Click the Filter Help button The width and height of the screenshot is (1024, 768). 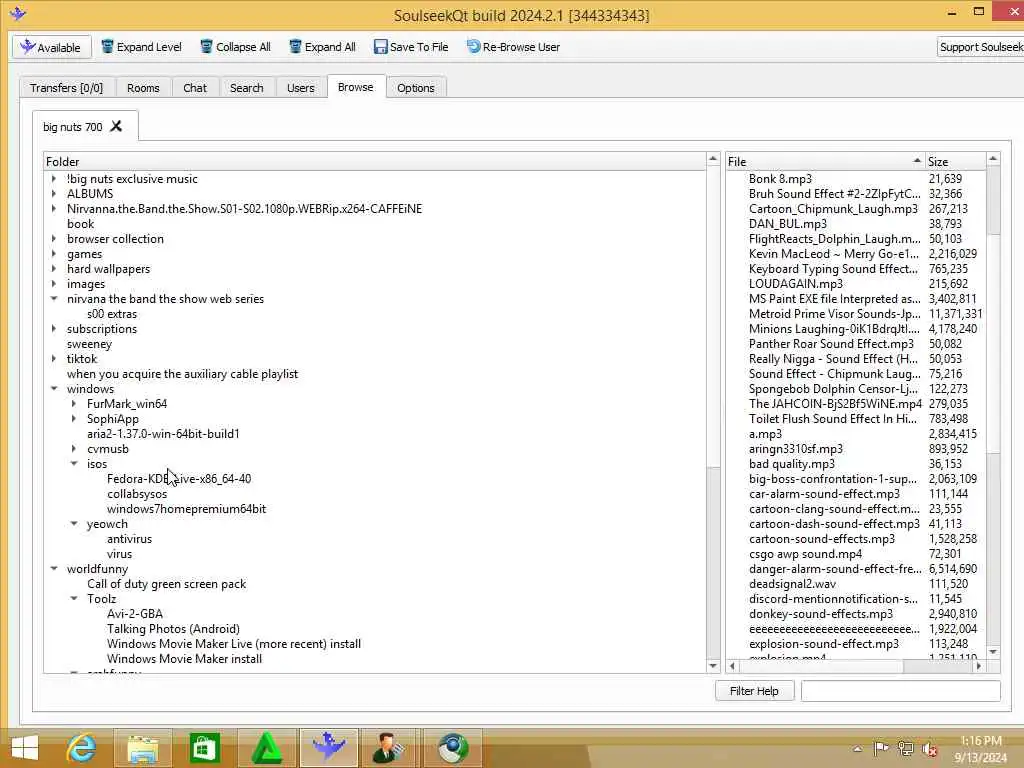pos(754,691)
